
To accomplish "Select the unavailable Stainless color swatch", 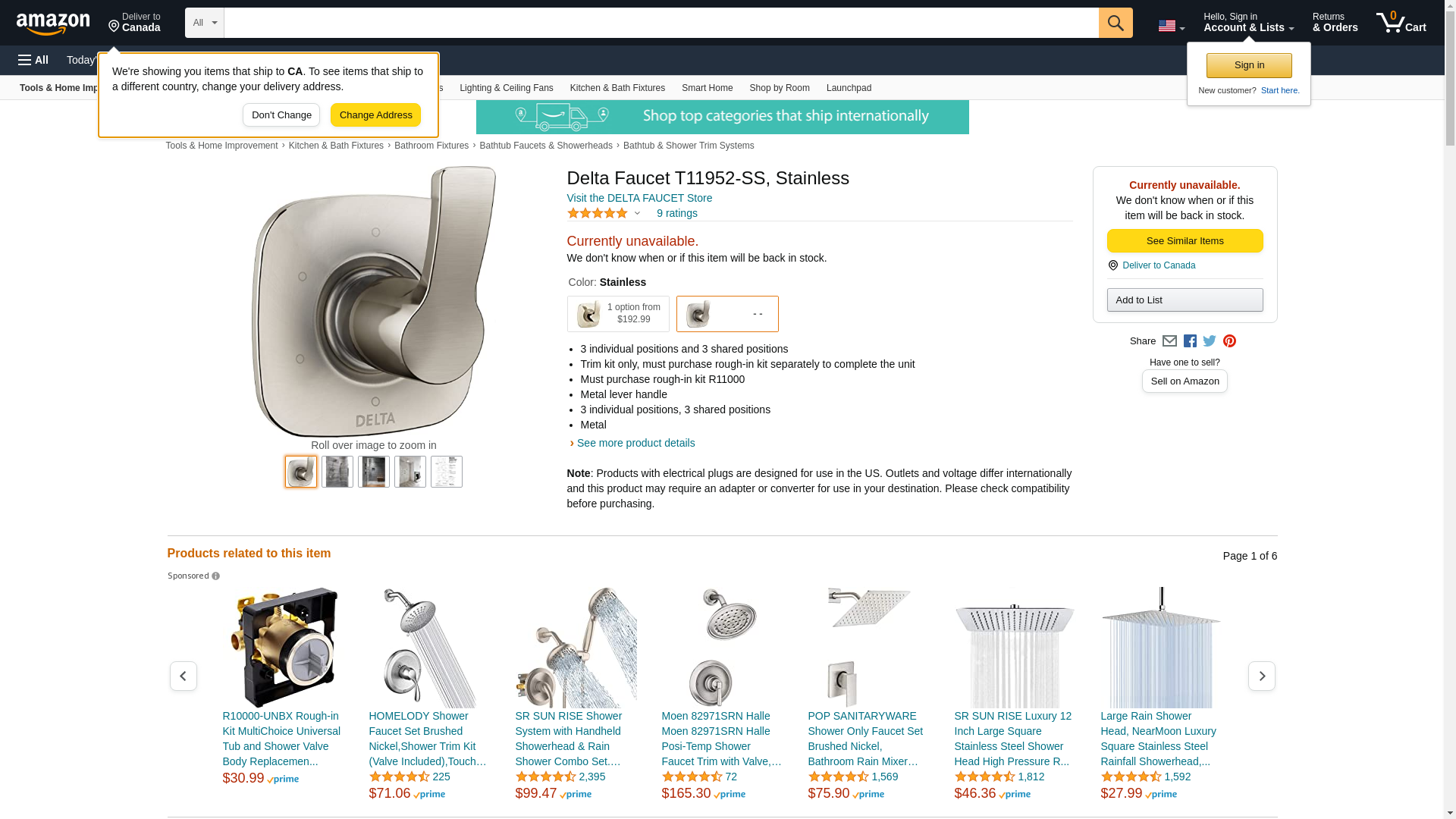I will 726,314.
